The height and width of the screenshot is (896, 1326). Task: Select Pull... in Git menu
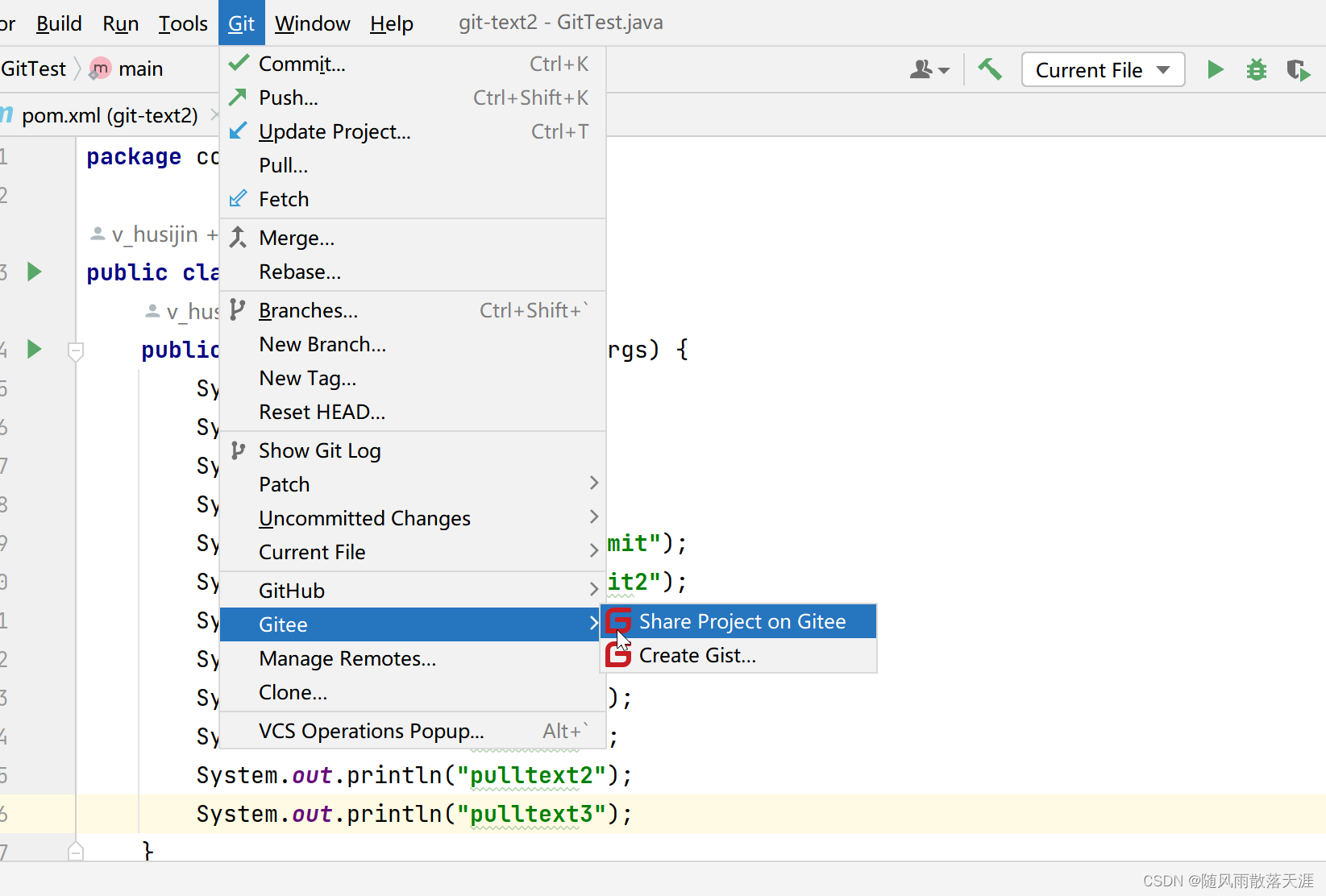412,165
